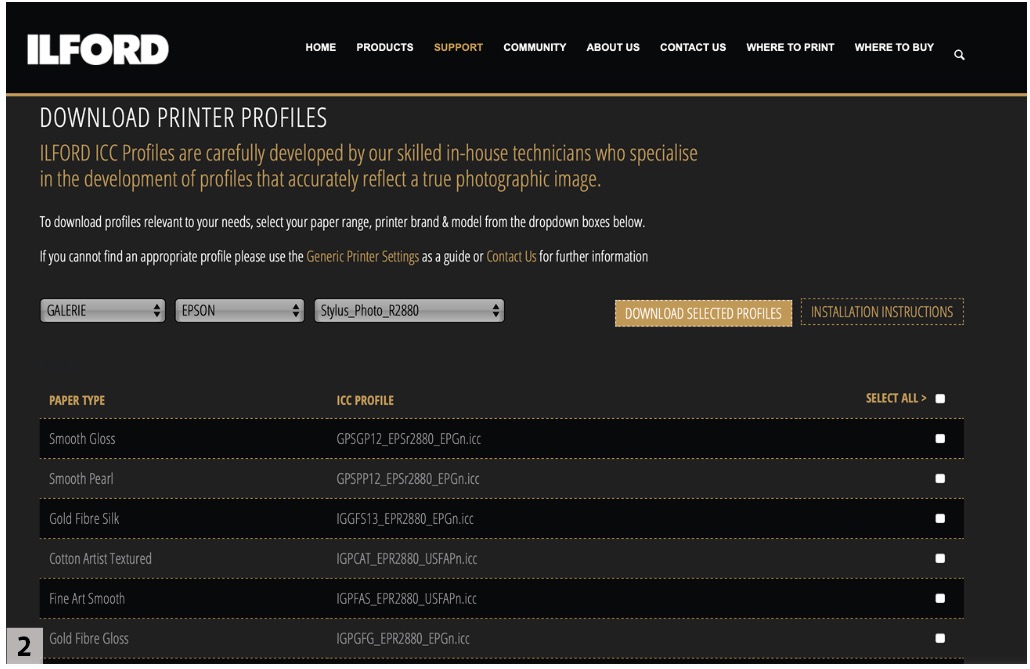
Task: Click the Contact Us inline link
Action: [x=511, y=256]
